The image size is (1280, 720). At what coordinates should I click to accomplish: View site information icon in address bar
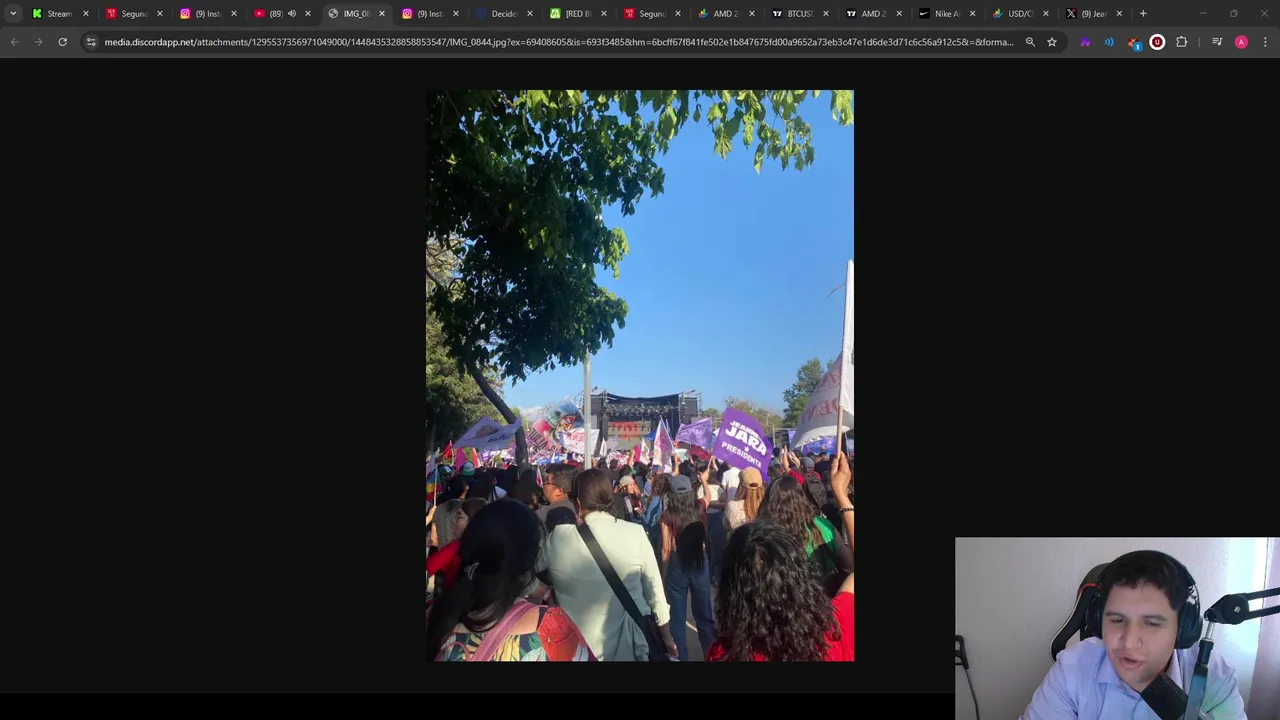[91, 42]
